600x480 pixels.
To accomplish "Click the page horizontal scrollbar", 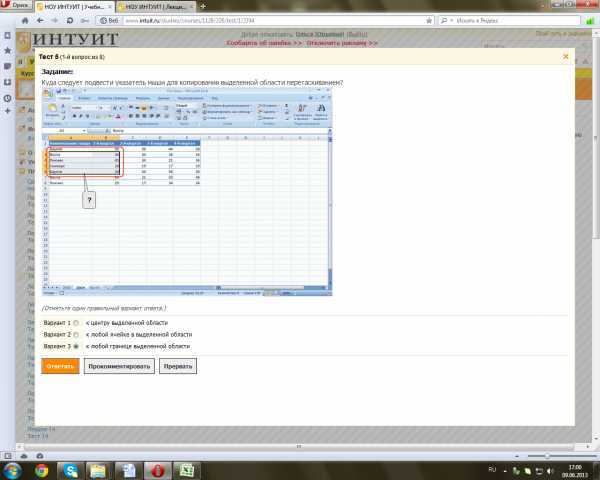I will 298,446.
